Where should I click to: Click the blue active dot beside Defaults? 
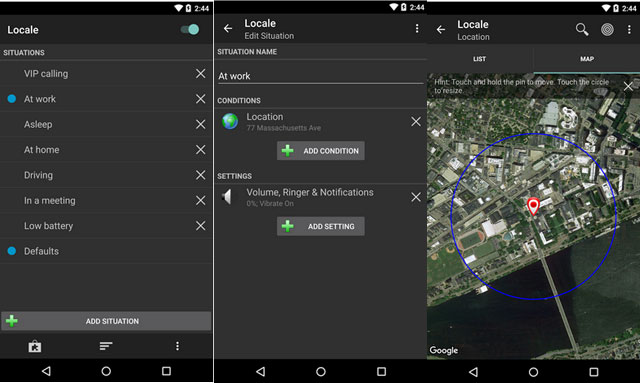(x=12, y=251)
